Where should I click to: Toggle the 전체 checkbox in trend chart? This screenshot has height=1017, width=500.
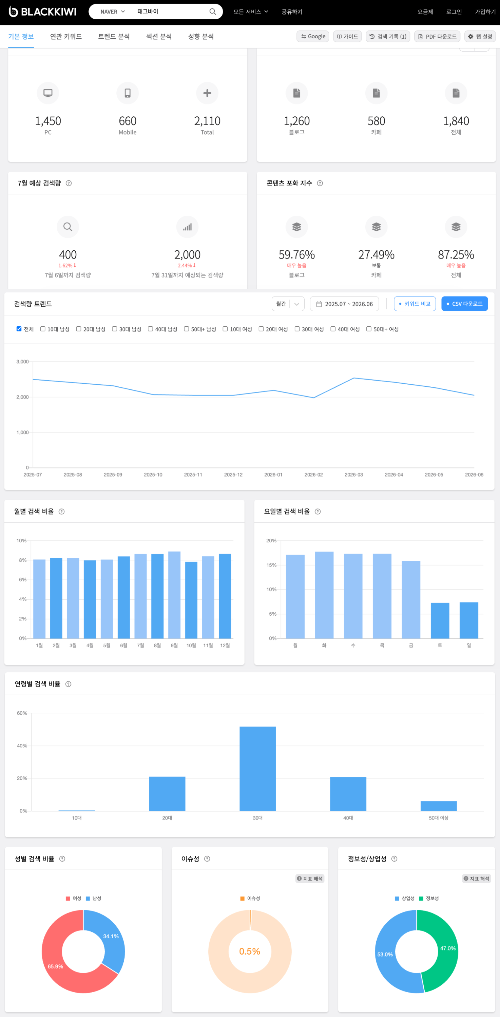click(19, 329)
